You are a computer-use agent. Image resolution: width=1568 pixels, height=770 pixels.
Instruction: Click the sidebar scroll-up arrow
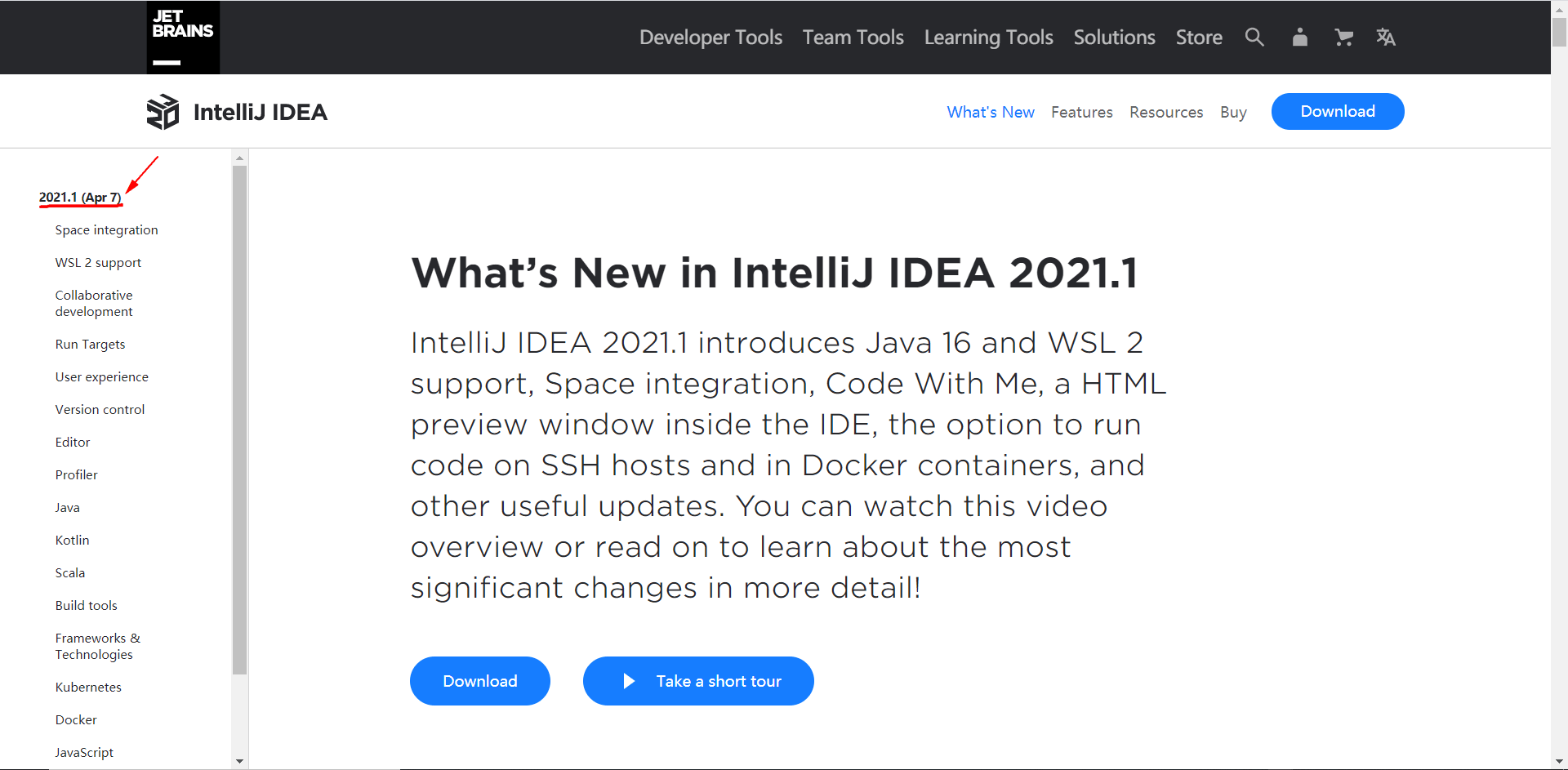point(239,158)
